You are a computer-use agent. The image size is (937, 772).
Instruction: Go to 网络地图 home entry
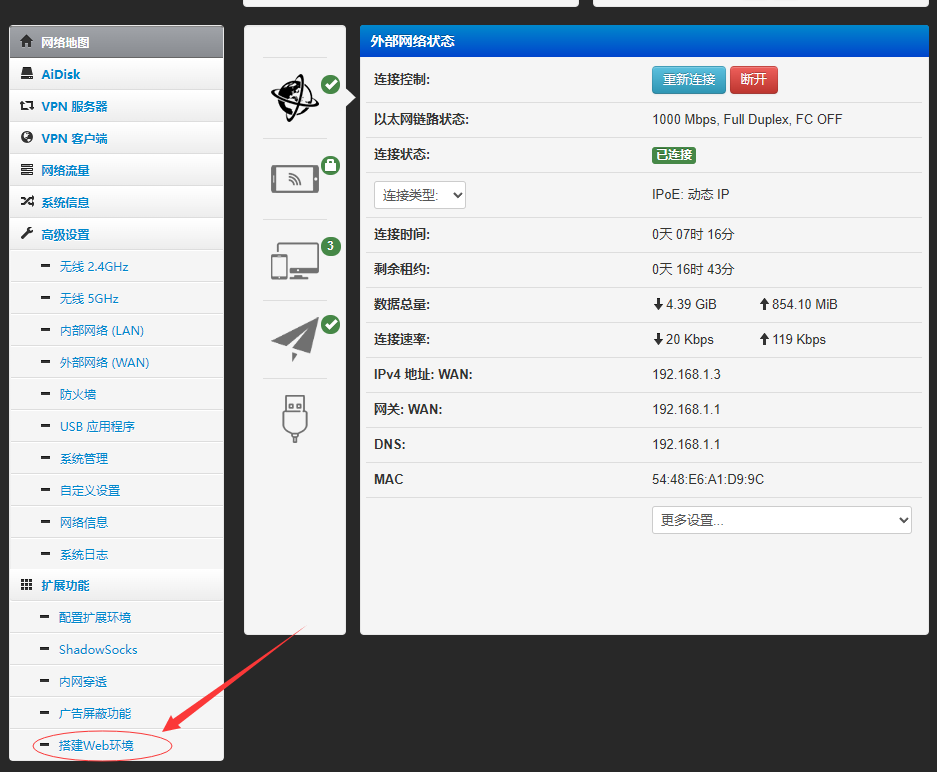coord(65,42)
